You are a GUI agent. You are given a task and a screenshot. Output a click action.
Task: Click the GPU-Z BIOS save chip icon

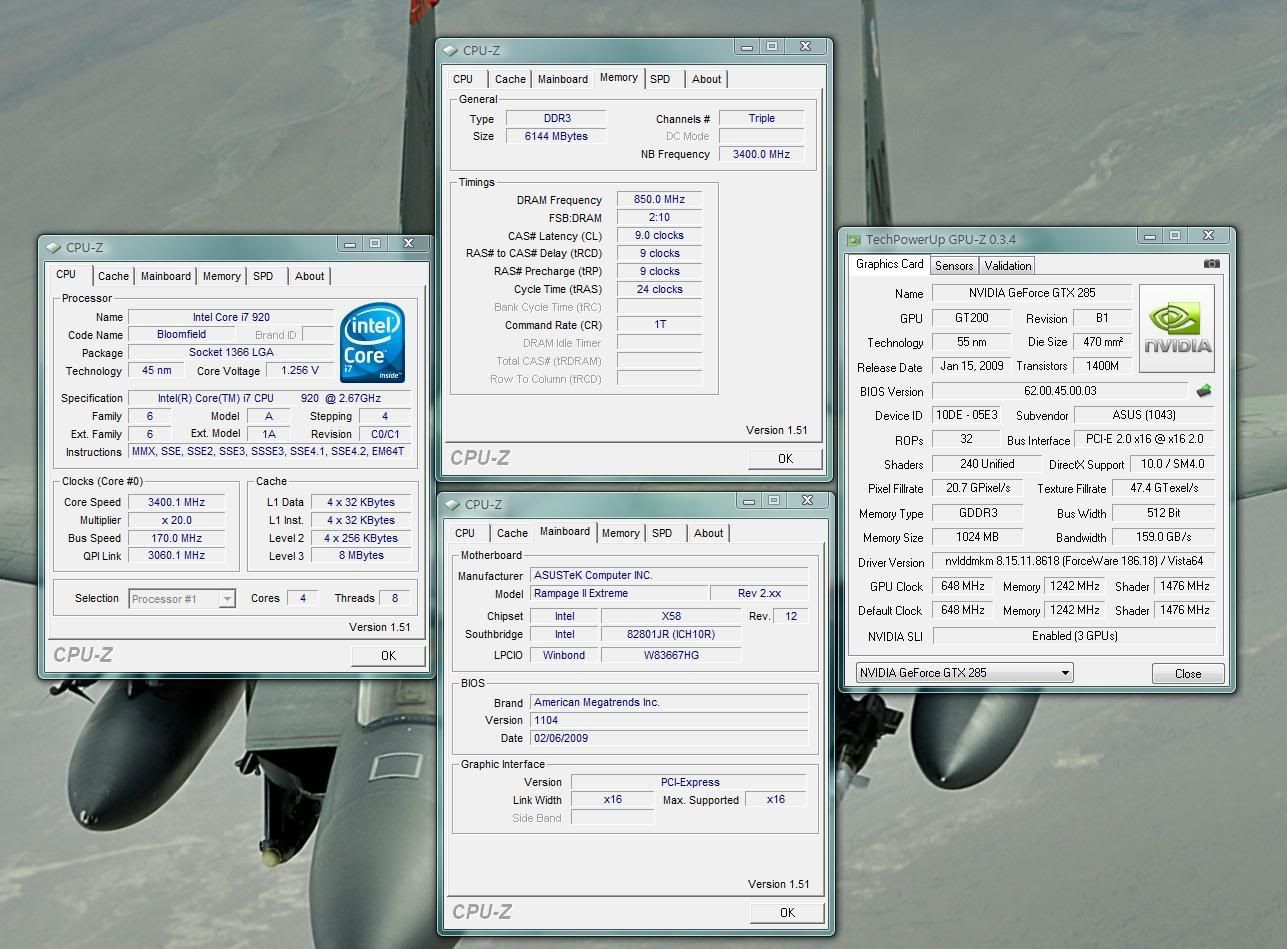(x=1204, y=391)
